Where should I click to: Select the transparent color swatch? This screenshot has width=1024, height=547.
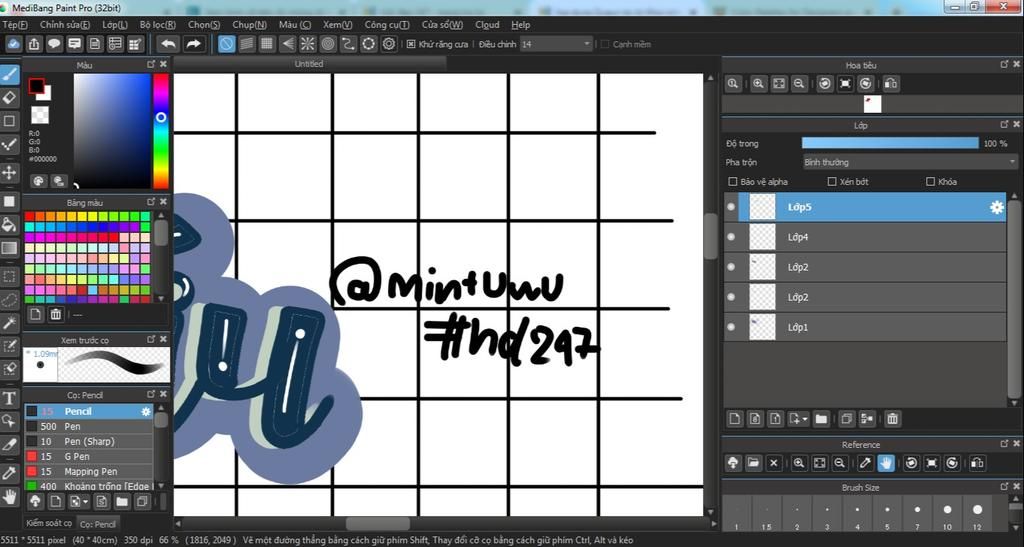tap(40, 116)
